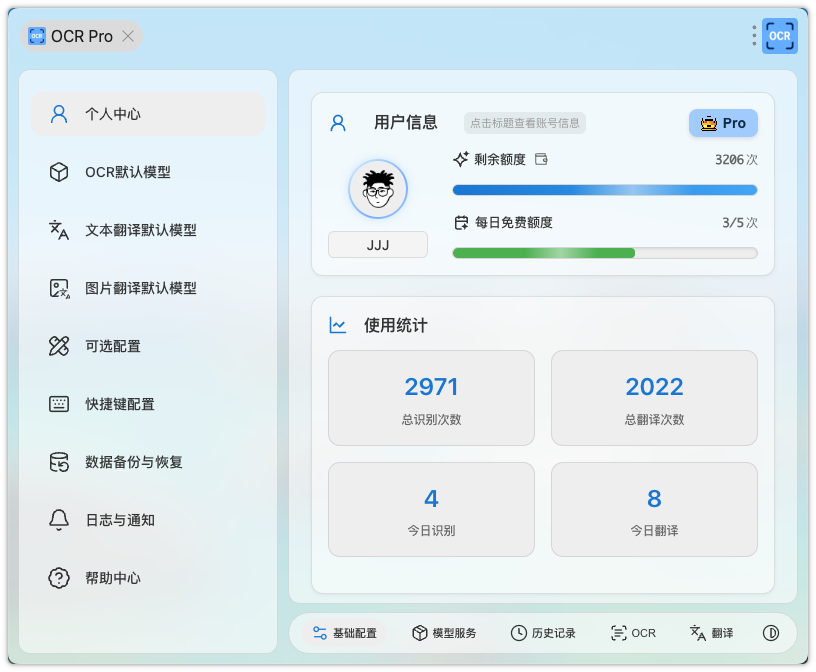Click the sparkle icon beside 剩余额度
The height and width of the screenshot is (672, 816).
coord(461,159)
